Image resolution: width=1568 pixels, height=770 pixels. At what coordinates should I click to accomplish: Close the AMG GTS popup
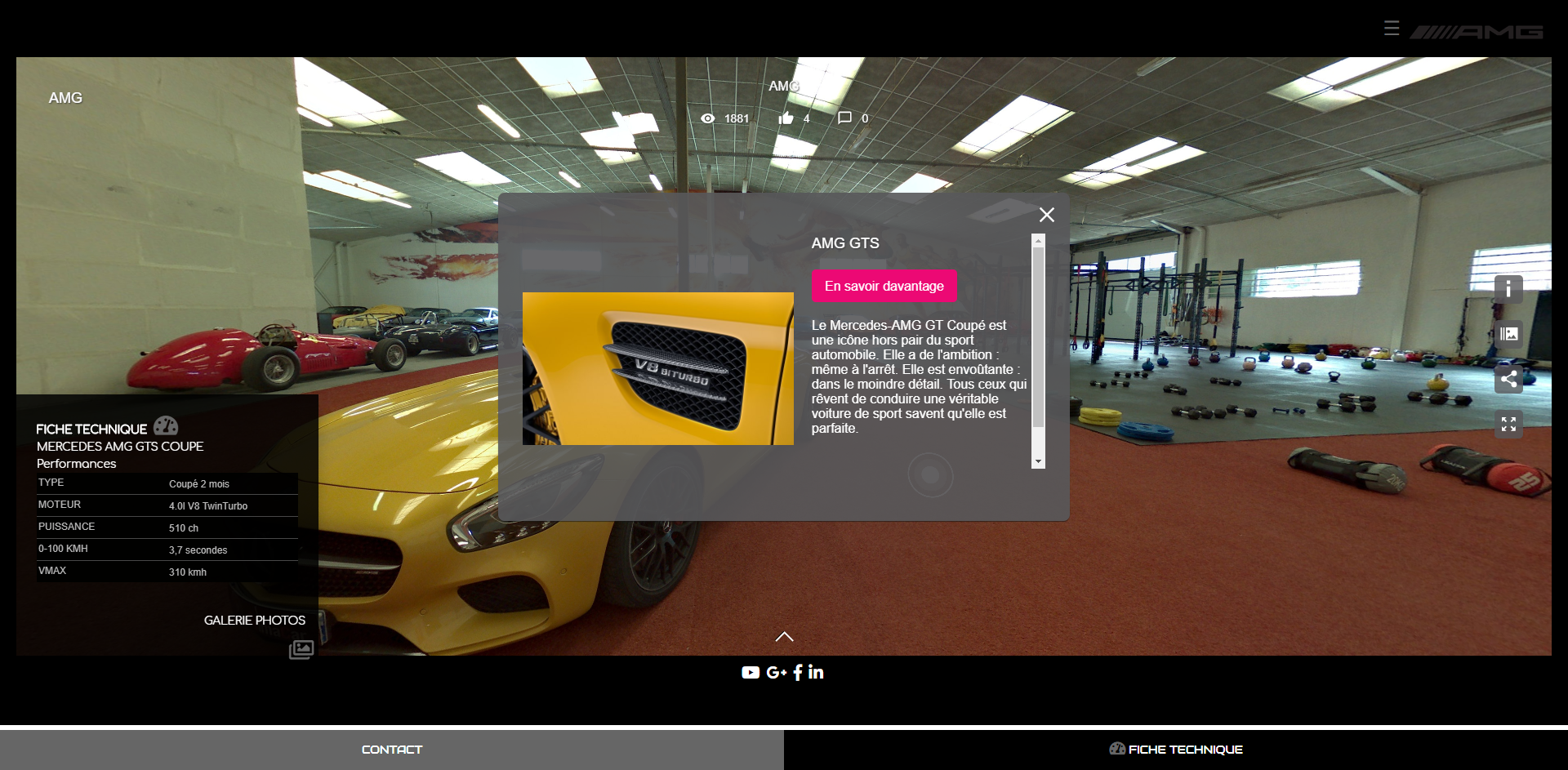[x=1047, y=215]
